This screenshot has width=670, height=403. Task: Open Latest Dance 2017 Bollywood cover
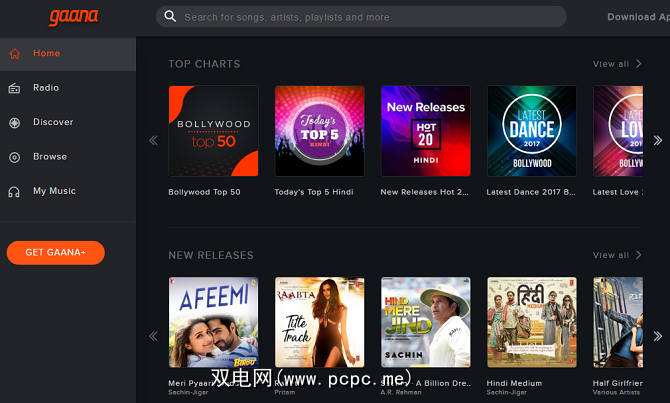click(532, 131)
